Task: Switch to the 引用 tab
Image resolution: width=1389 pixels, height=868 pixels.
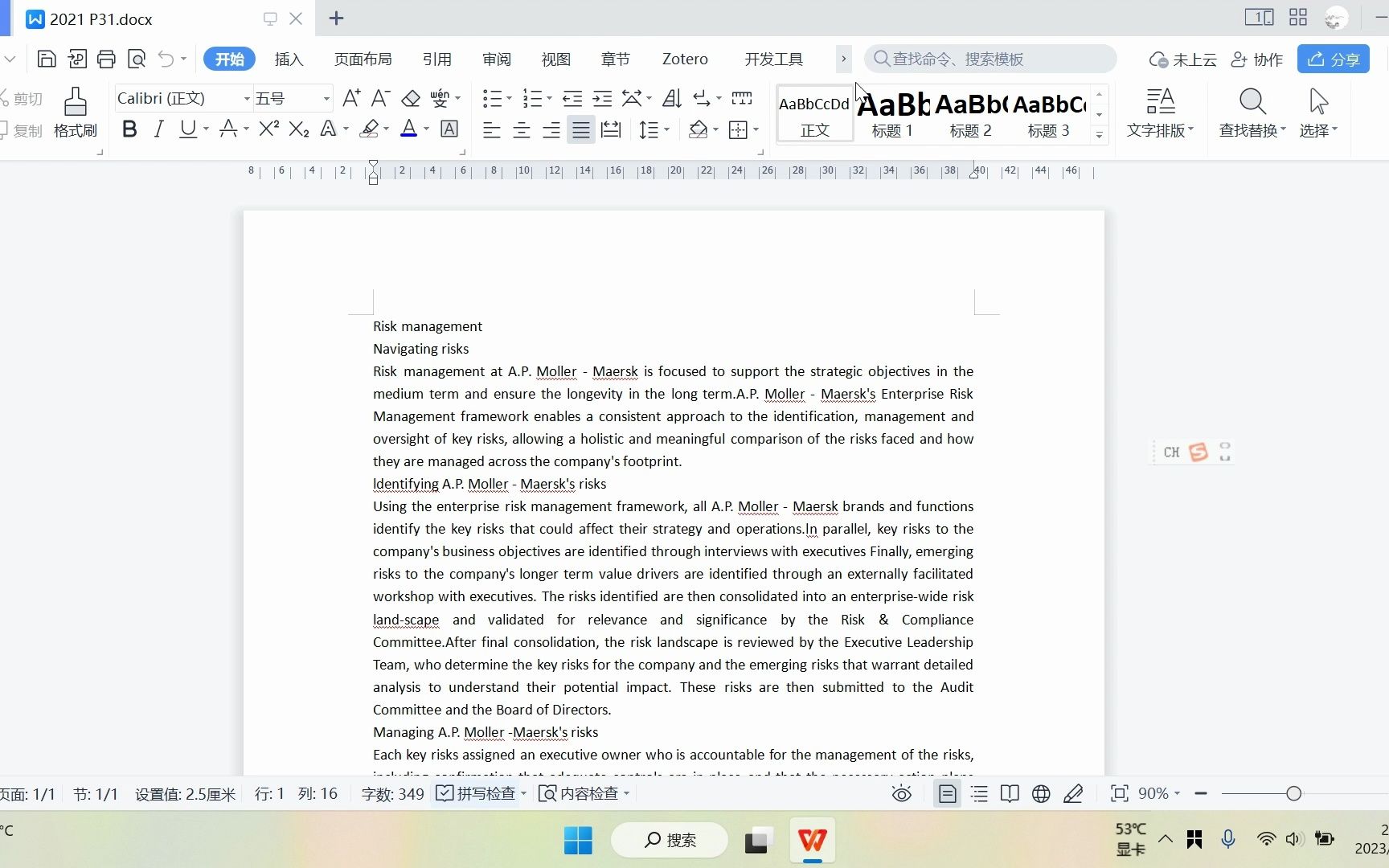Action: click(x=436, y=59)
